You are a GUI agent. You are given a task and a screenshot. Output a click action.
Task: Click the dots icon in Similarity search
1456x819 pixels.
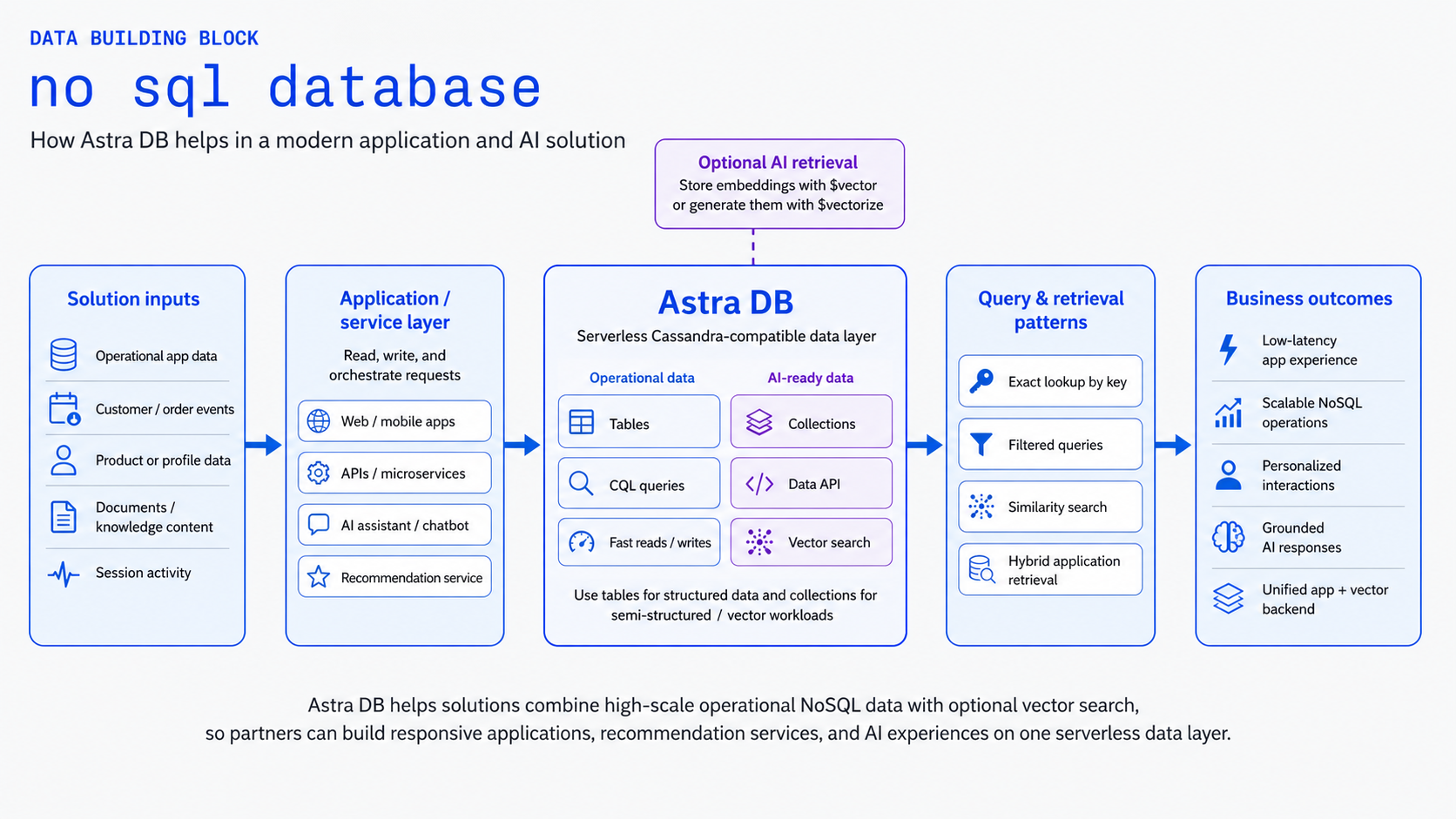pyautogui.click(x=981, y=507)
